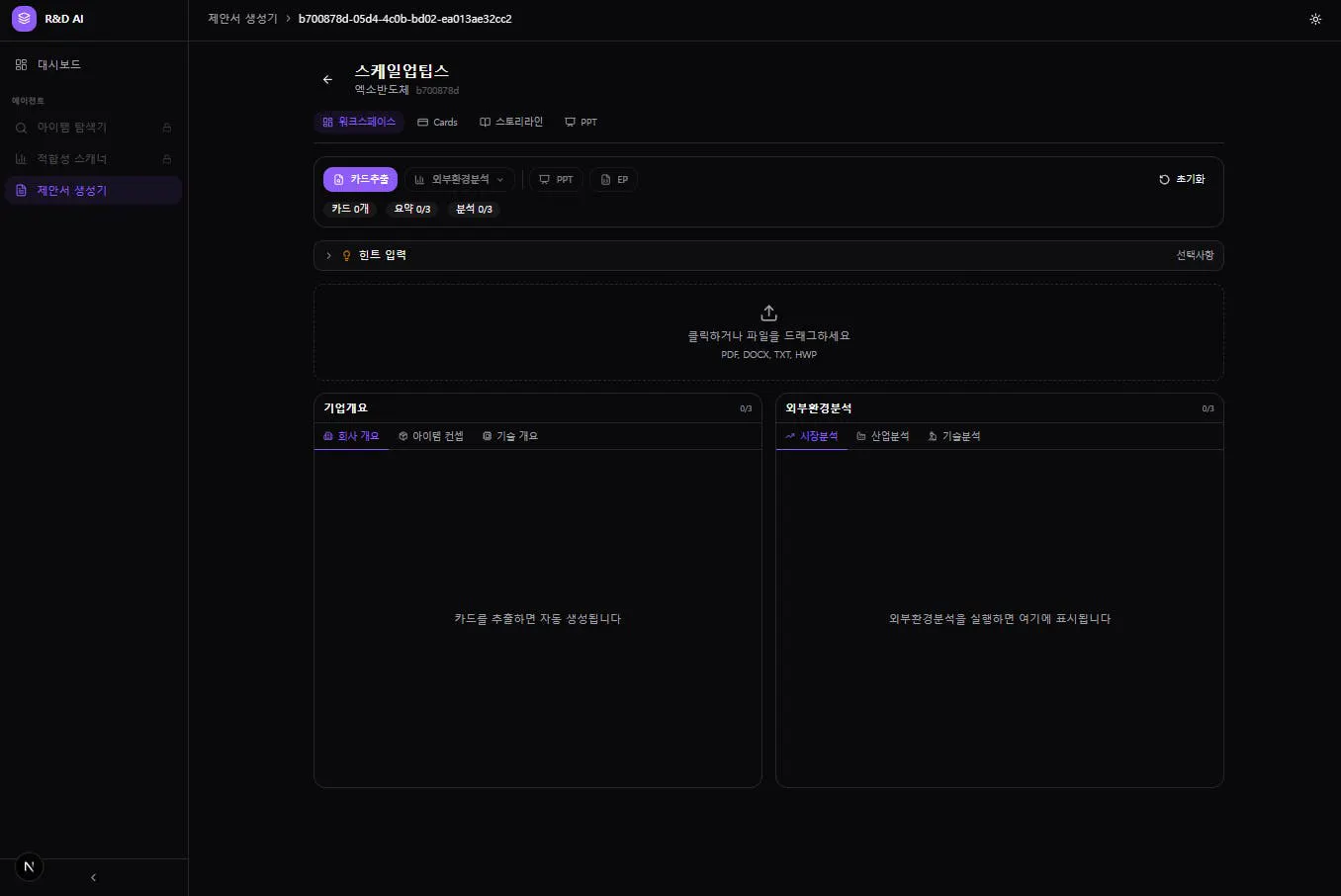The height and width of the screenshot is (896, 1341).
Task: Select the 회사 개요 tab
Action: [352, 436]
